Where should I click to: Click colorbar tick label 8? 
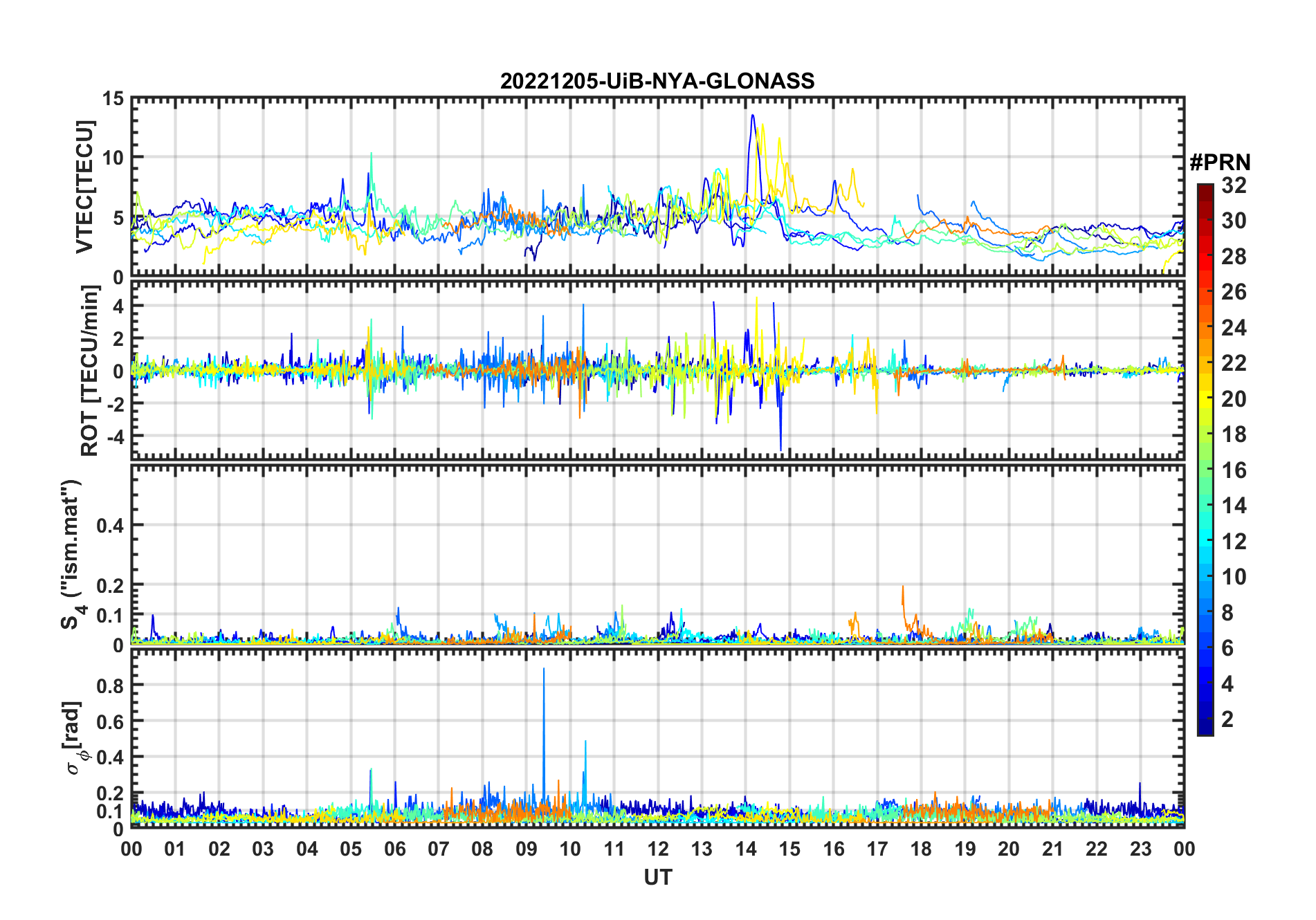click(1227, 613)
